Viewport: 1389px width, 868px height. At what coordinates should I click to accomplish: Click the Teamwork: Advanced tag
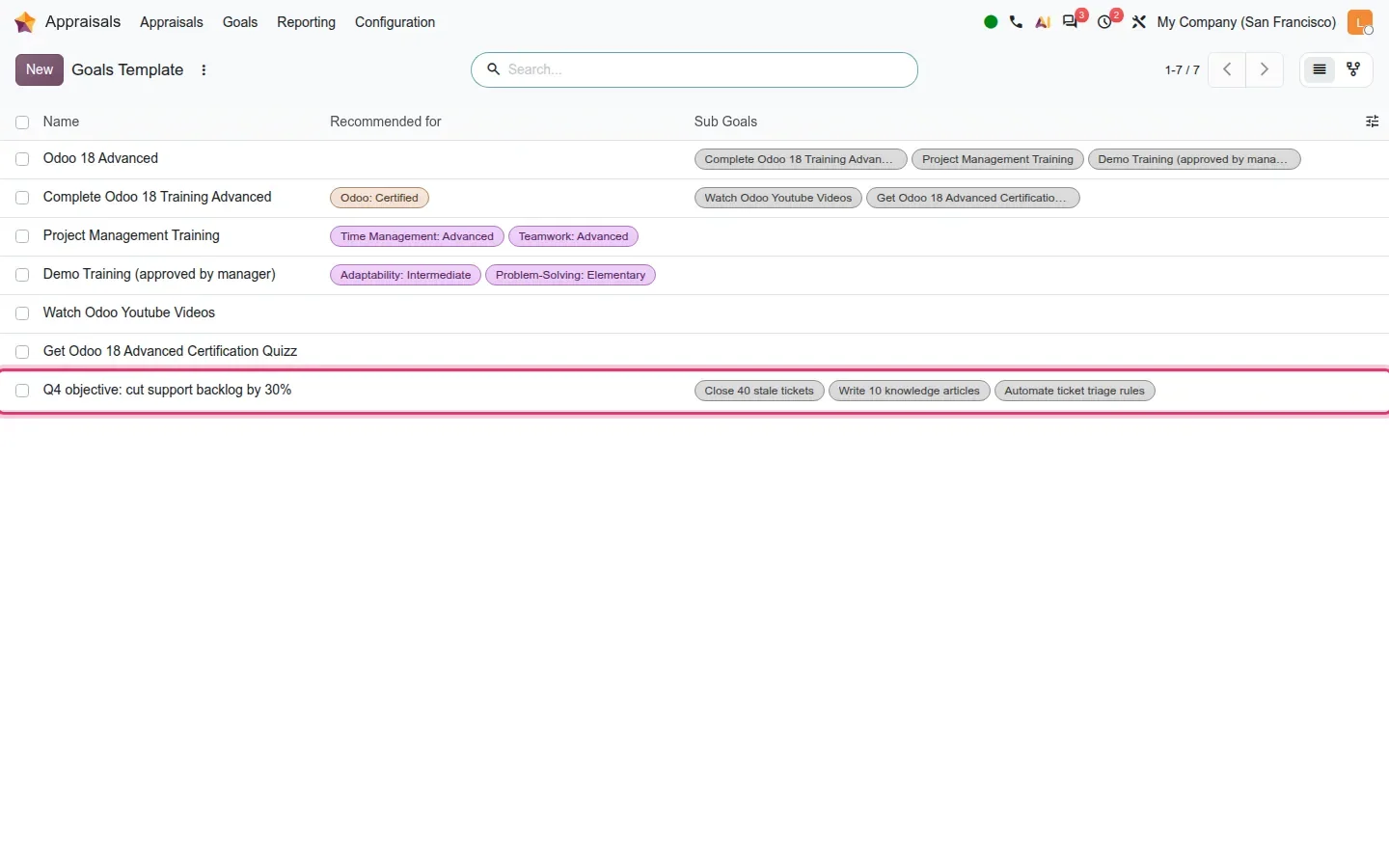click(x=573, y=236)
